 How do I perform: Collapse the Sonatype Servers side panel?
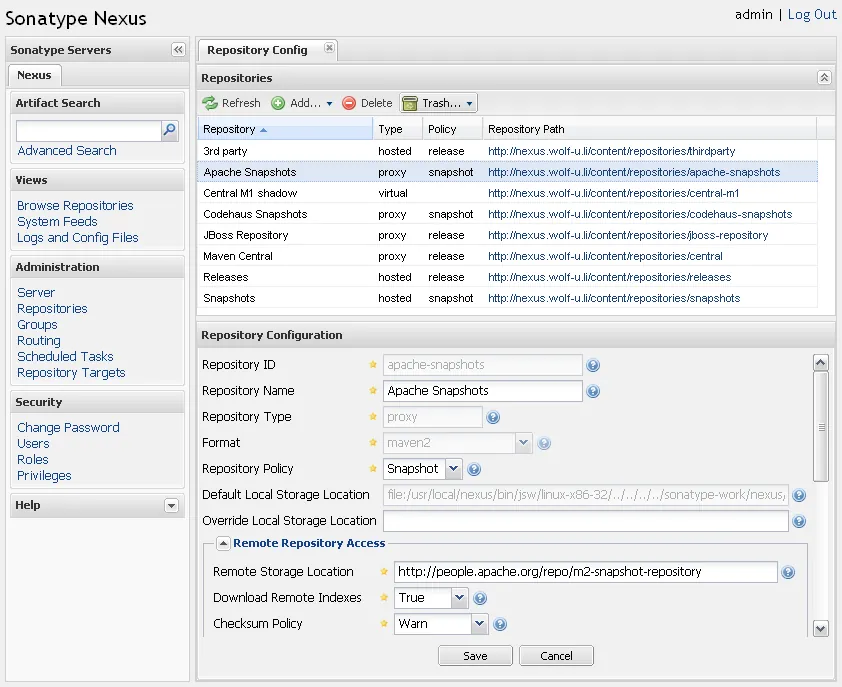coord(178,50)
